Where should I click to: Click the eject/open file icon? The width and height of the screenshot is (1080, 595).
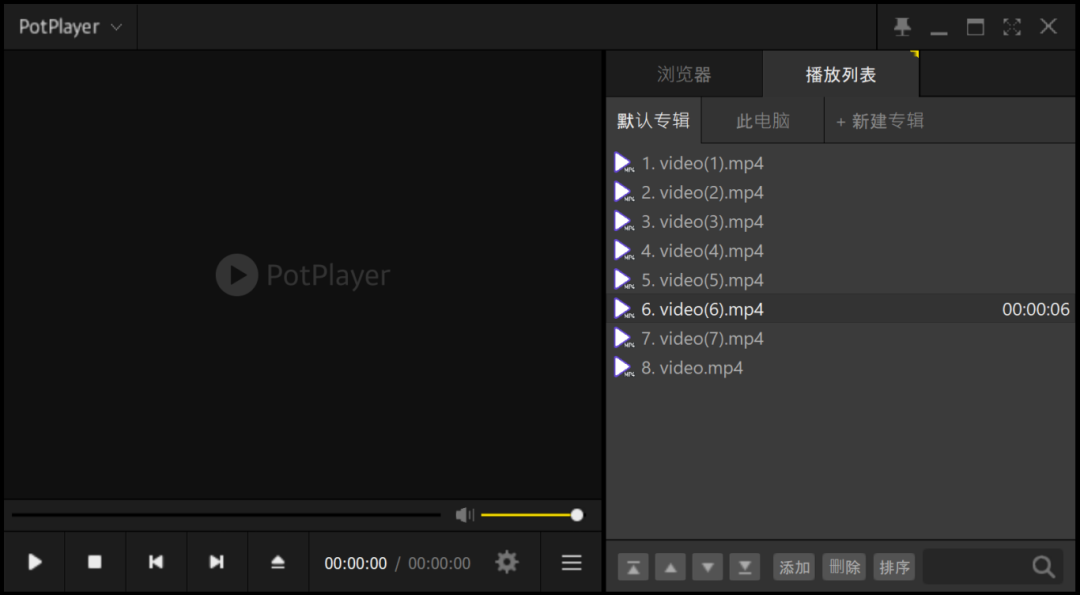pos(278,562)
